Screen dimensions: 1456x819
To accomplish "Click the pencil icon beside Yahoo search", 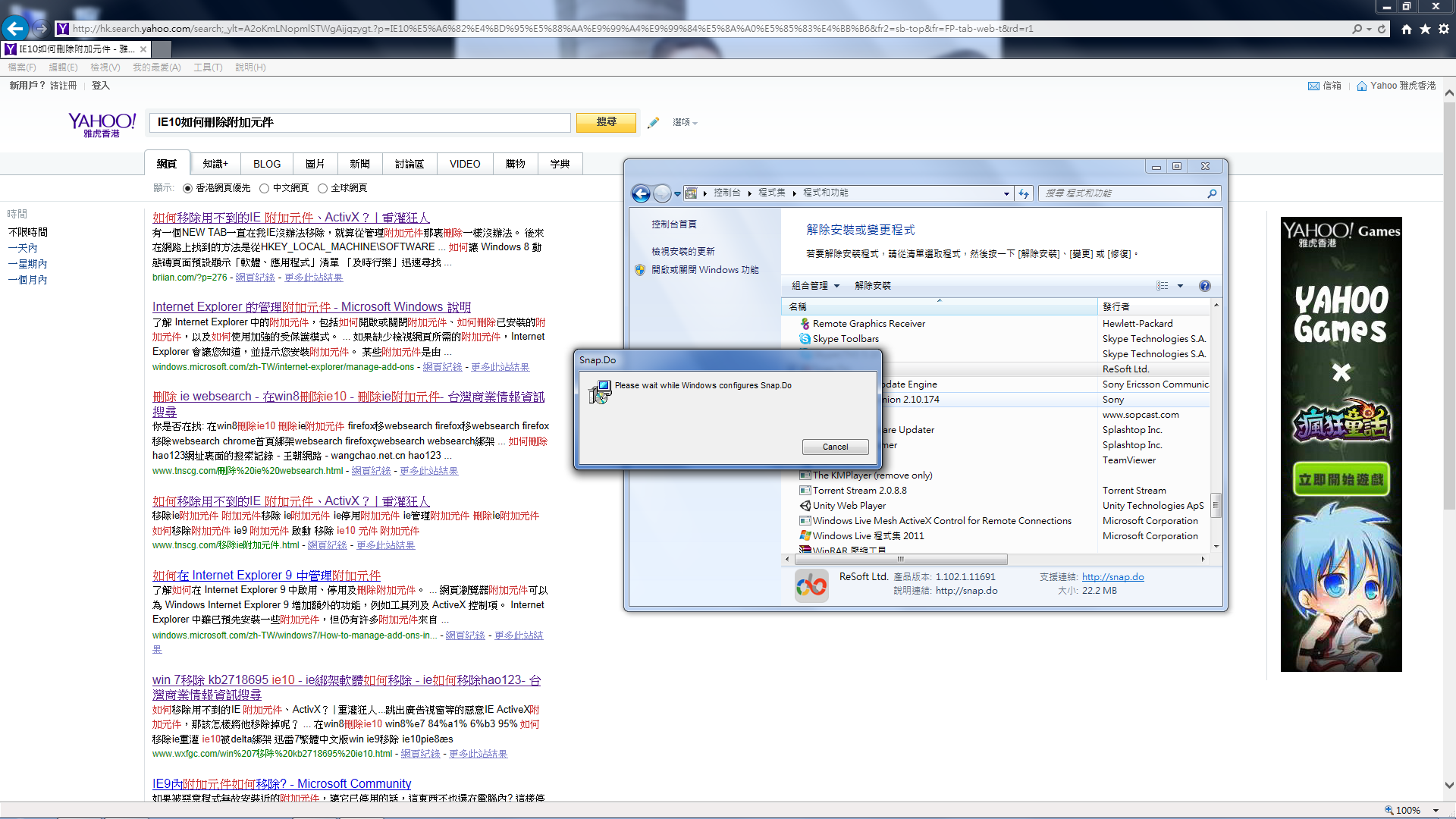I will click(654, 122).
